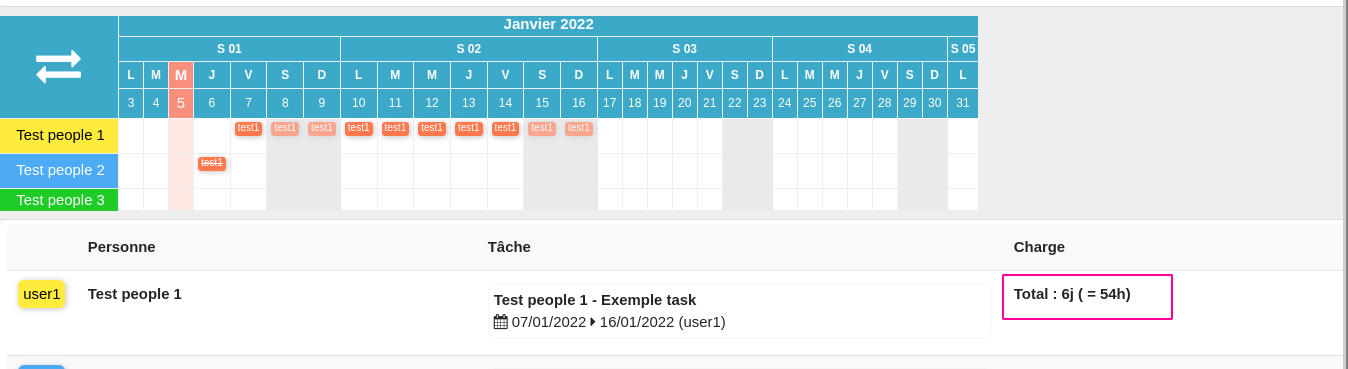Select the blue Test people 2 row
The height and width of the screenshot is (369, 1348).
pyautogui.click(x=60, y=170)
